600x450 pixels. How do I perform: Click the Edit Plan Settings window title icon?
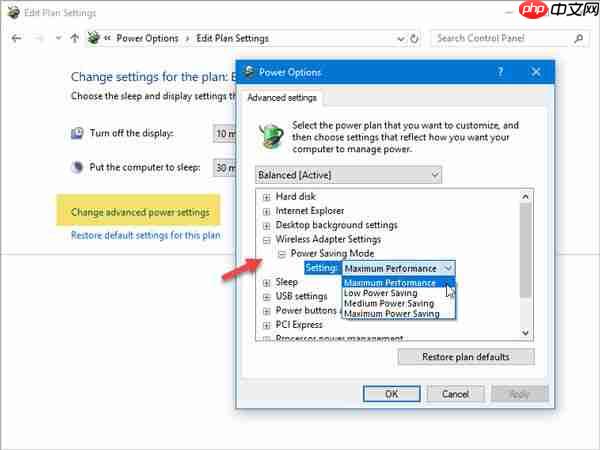[x=13, y=12]
